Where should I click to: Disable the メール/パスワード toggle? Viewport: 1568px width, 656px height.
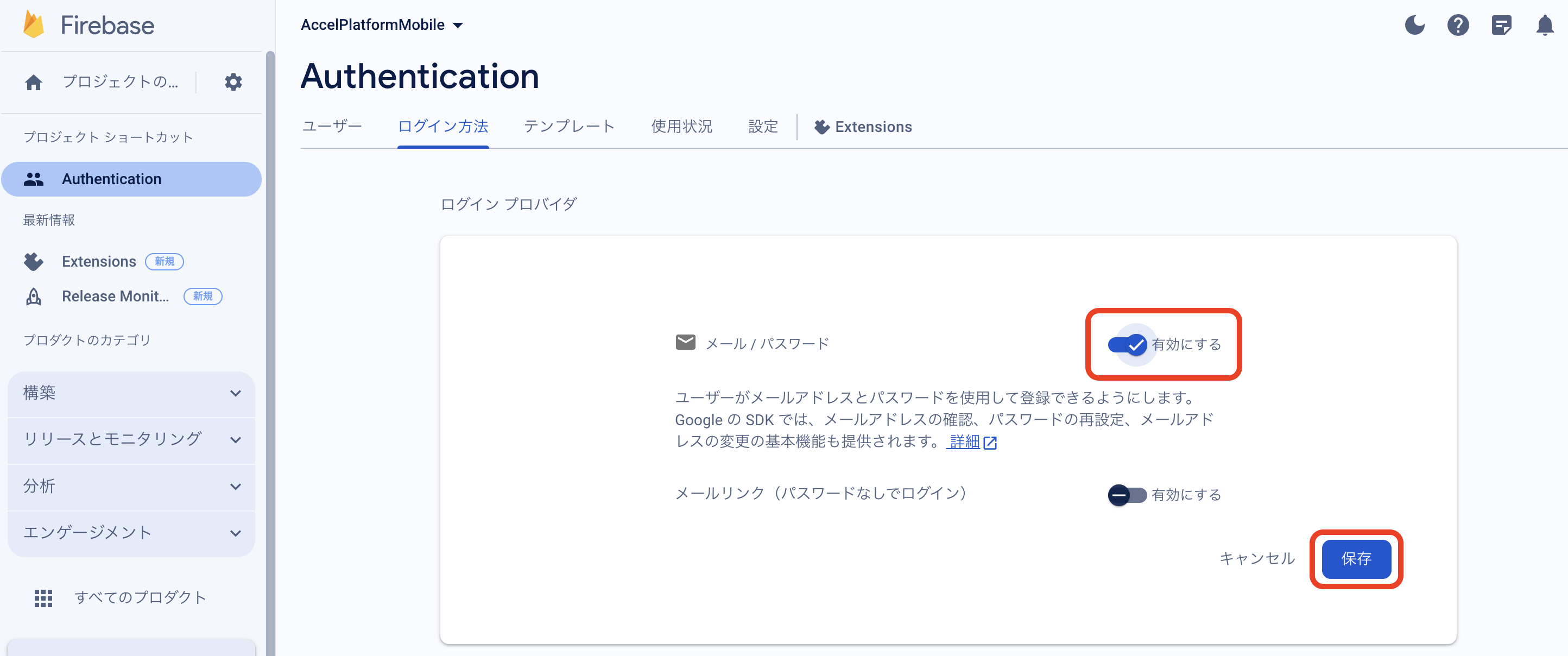pos(1127,345)
